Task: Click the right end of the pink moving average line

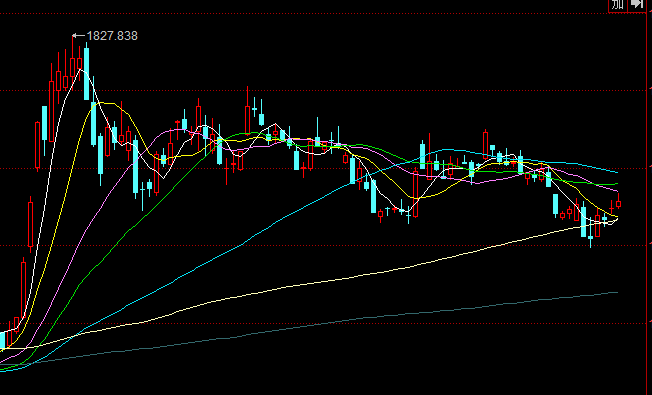Action: pos(617,192)
